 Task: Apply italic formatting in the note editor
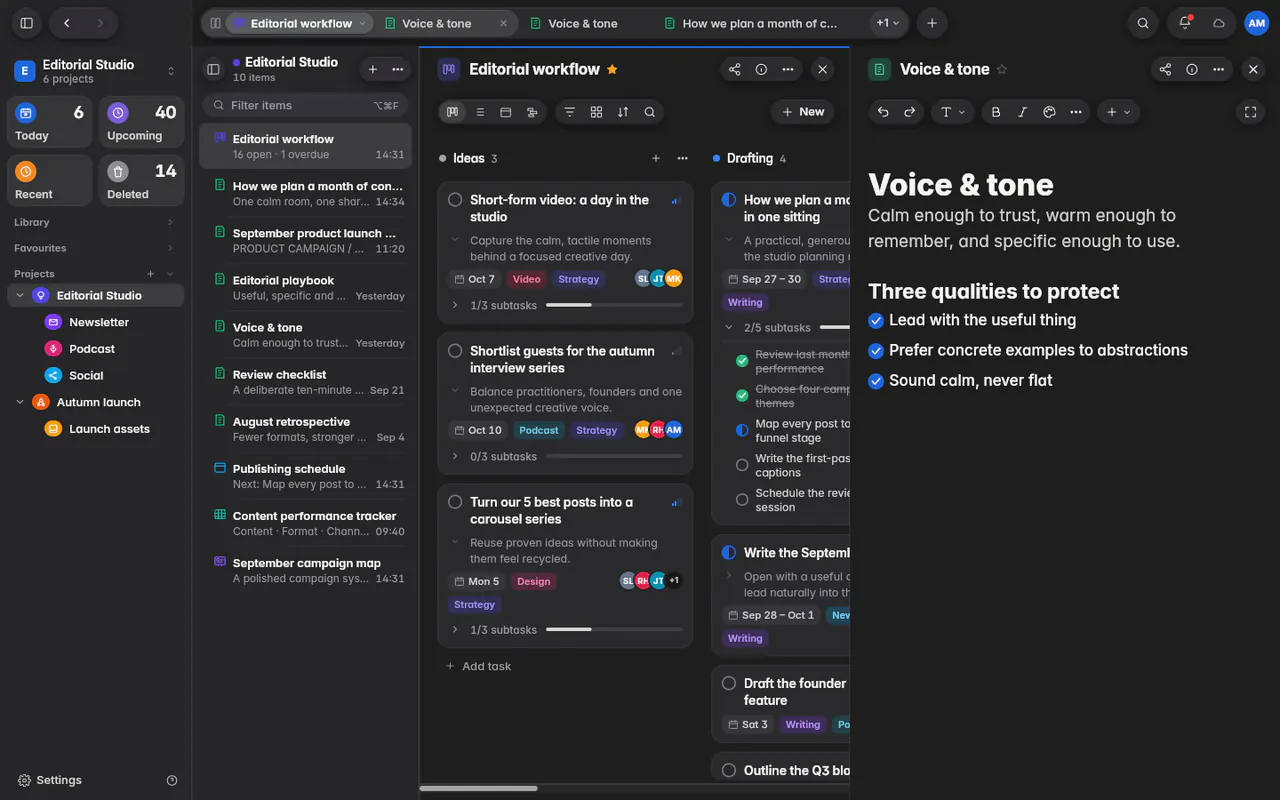pyautogui.click(x=1022, y=112)
